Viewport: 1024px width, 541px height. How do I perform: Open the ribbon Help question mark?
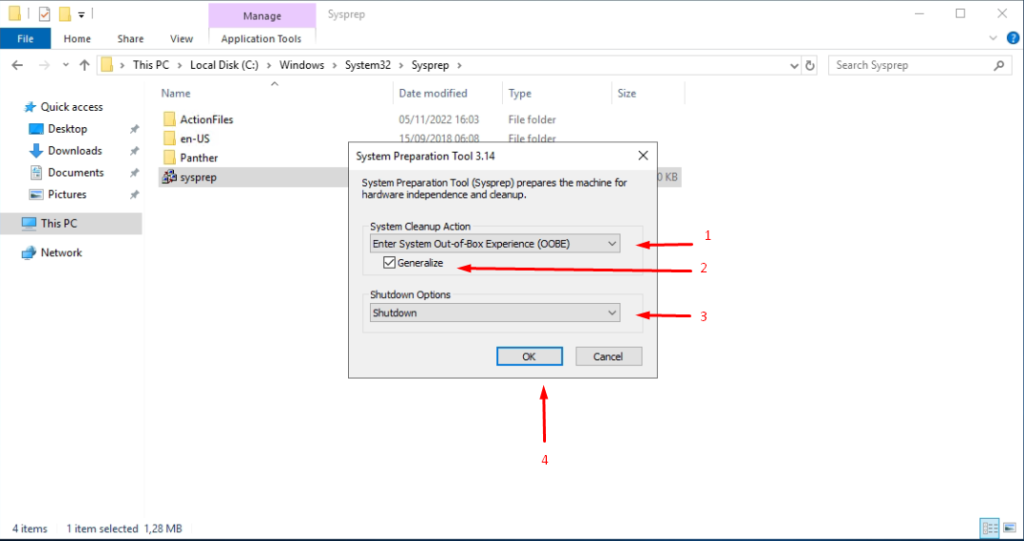point(1009,39)
